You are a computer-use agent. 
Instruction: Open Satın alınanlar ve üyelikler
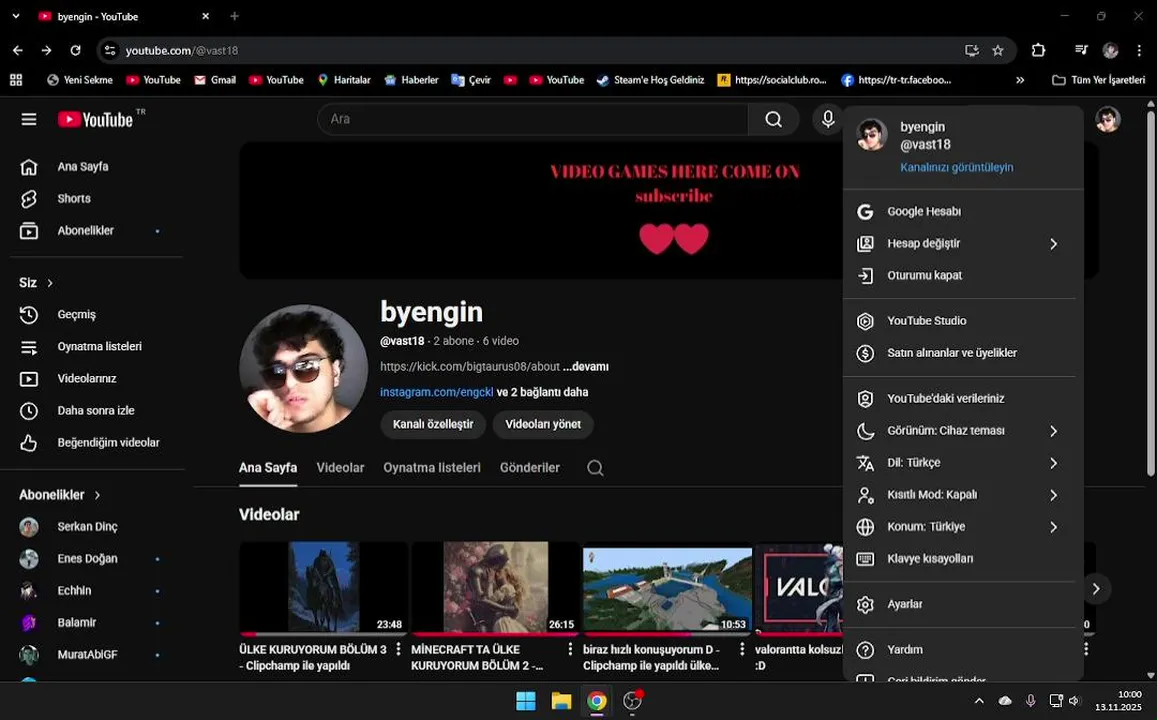tap(963, 353)
